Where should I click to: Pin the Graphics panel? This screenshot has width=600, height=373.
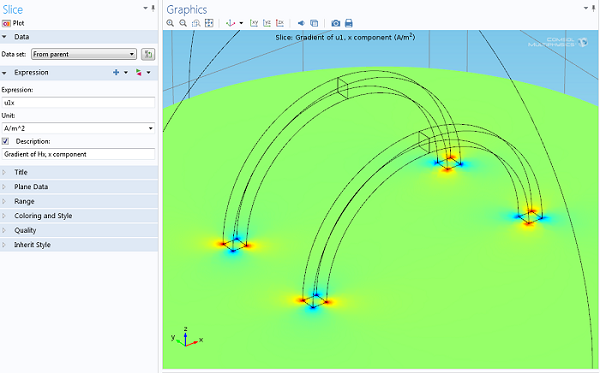point(593,8)
